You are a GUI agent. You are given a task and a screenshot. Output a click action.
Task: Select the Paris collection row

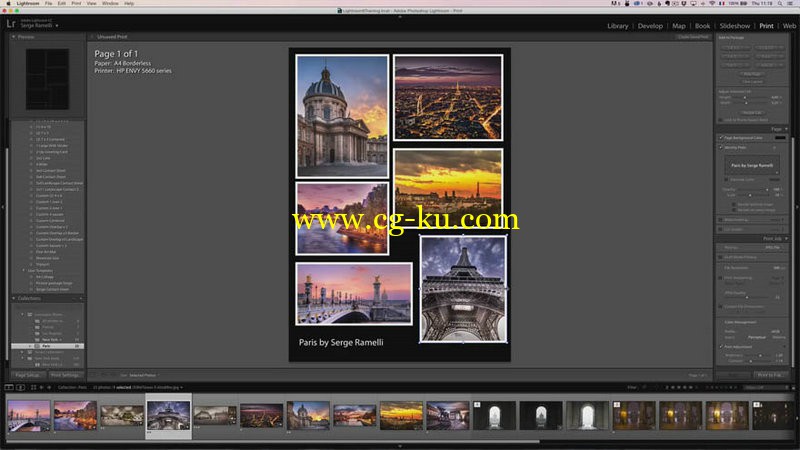point(47,346)
